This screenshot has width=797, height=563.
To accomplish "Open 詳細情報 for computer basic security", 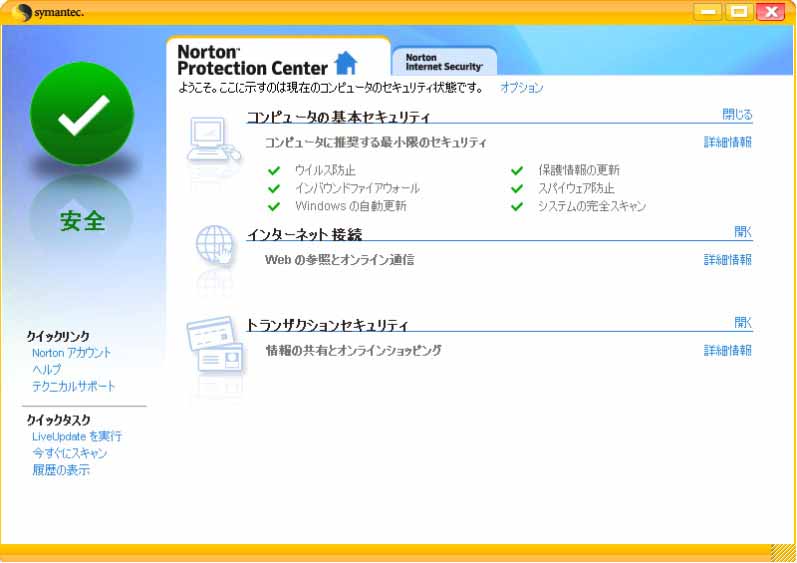I will 727,142.
